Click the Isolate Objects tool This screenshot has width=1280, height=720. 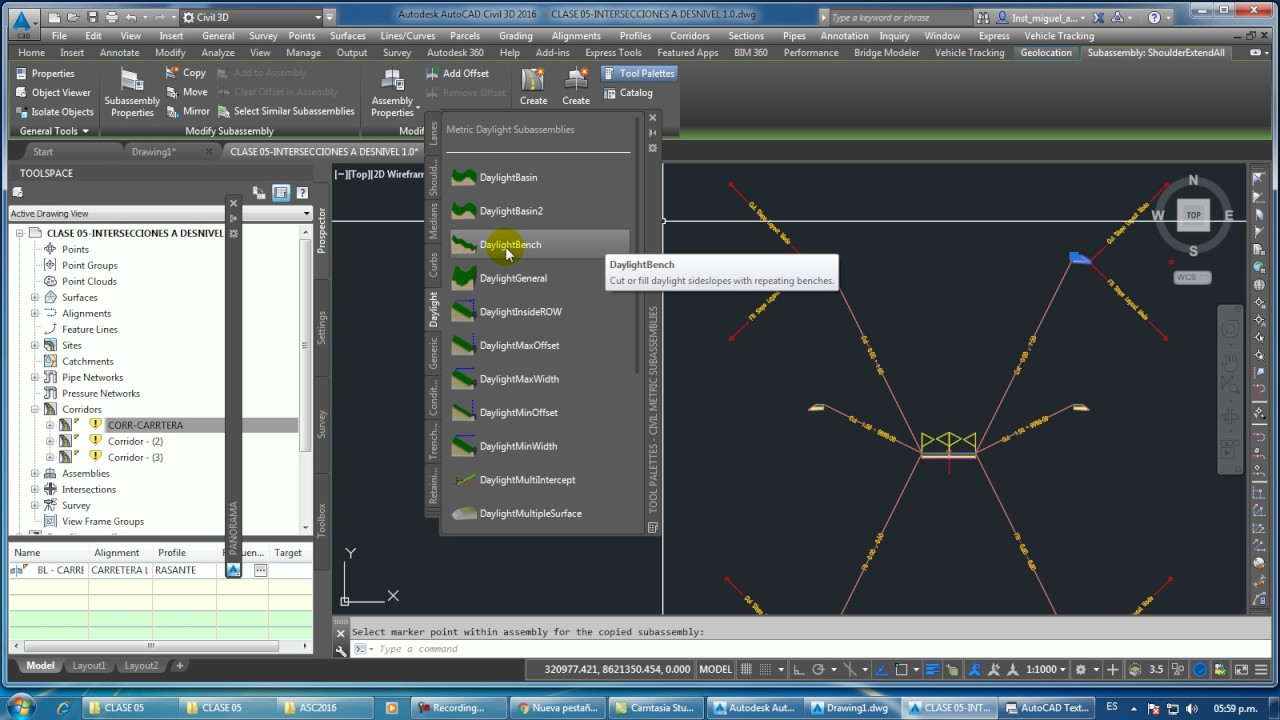(53, 112)
